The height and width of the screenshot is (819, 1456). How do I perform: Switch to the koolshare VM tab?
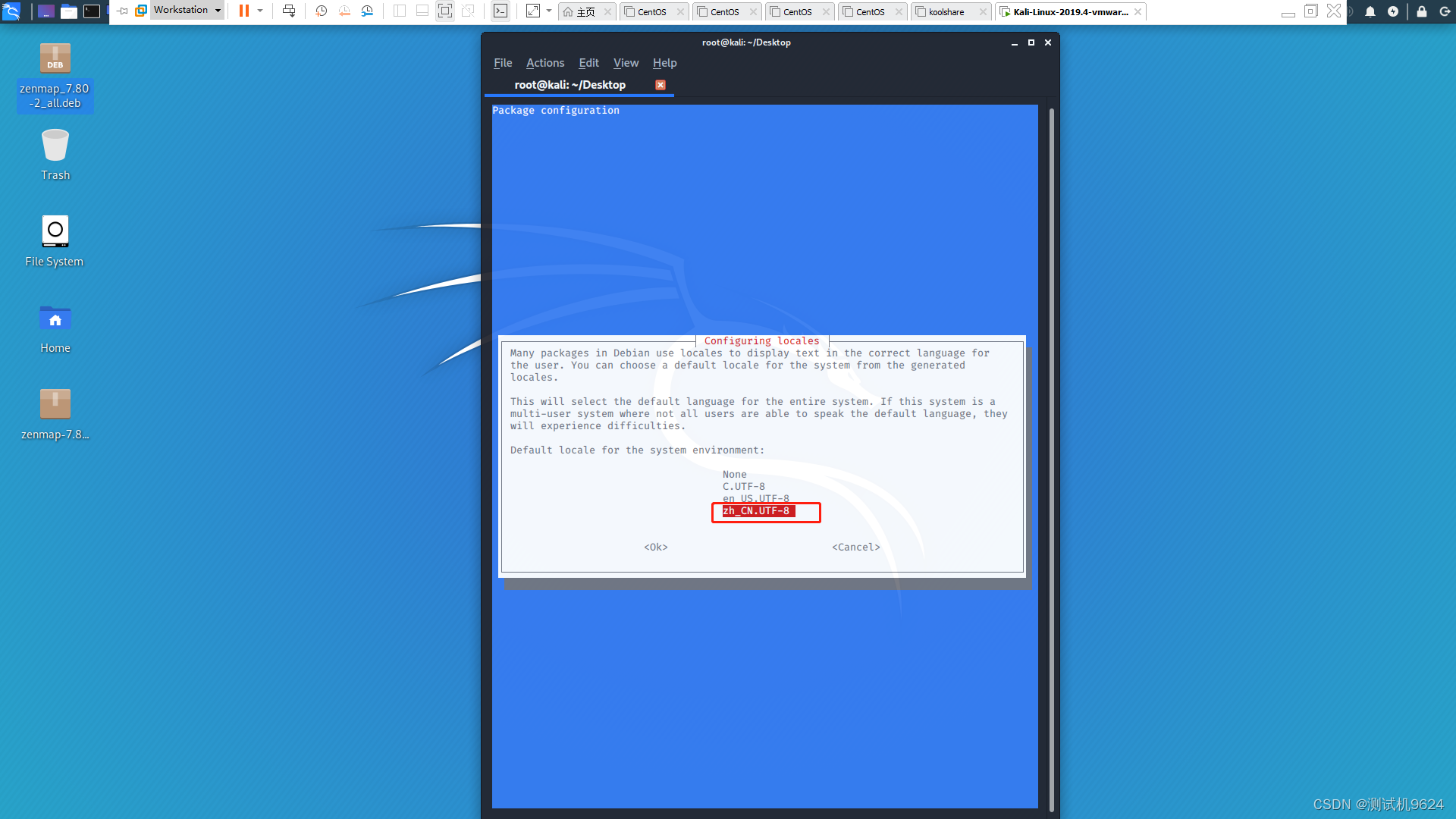click(946, 11)
